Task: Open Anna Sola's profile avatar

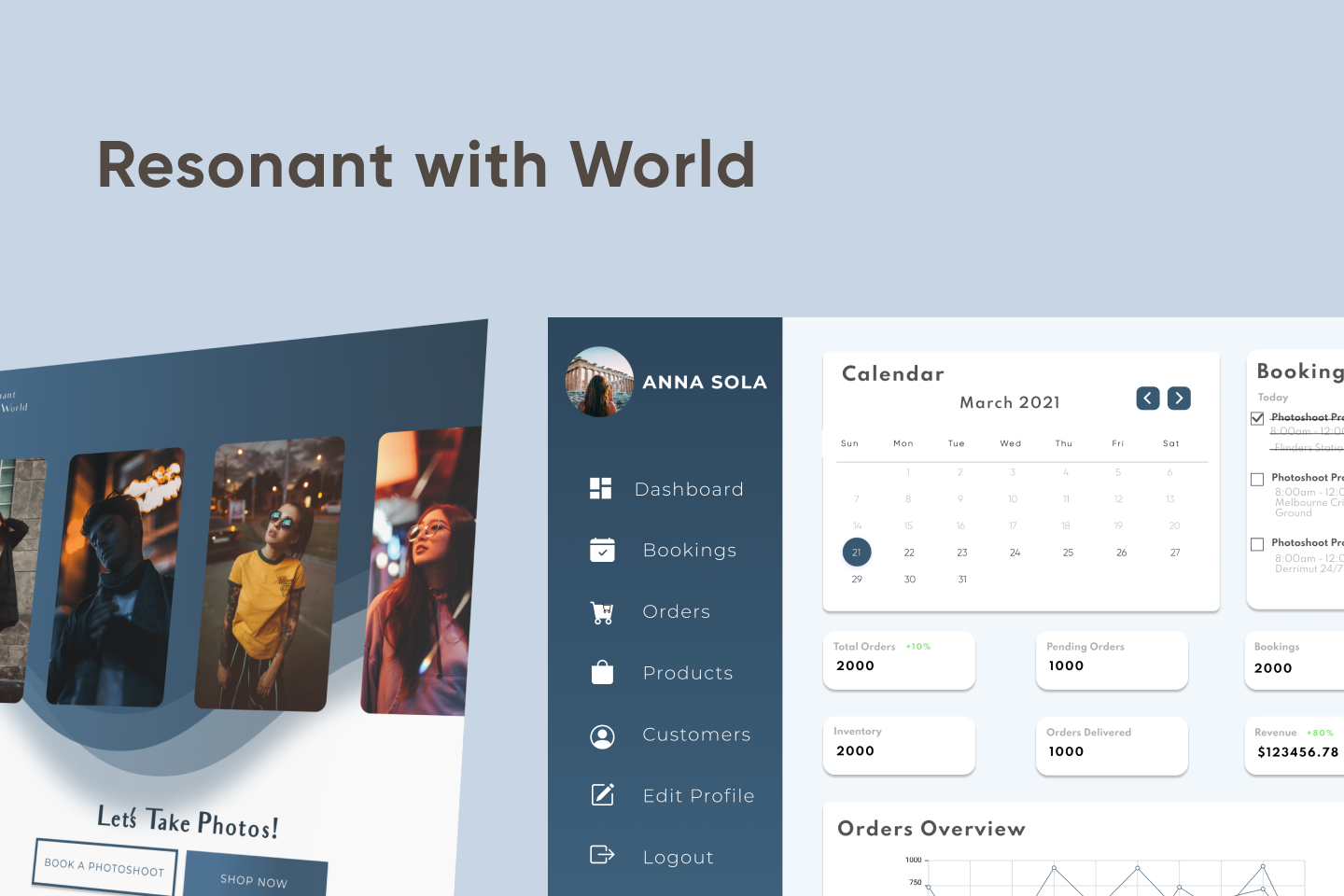Action: 599,382
